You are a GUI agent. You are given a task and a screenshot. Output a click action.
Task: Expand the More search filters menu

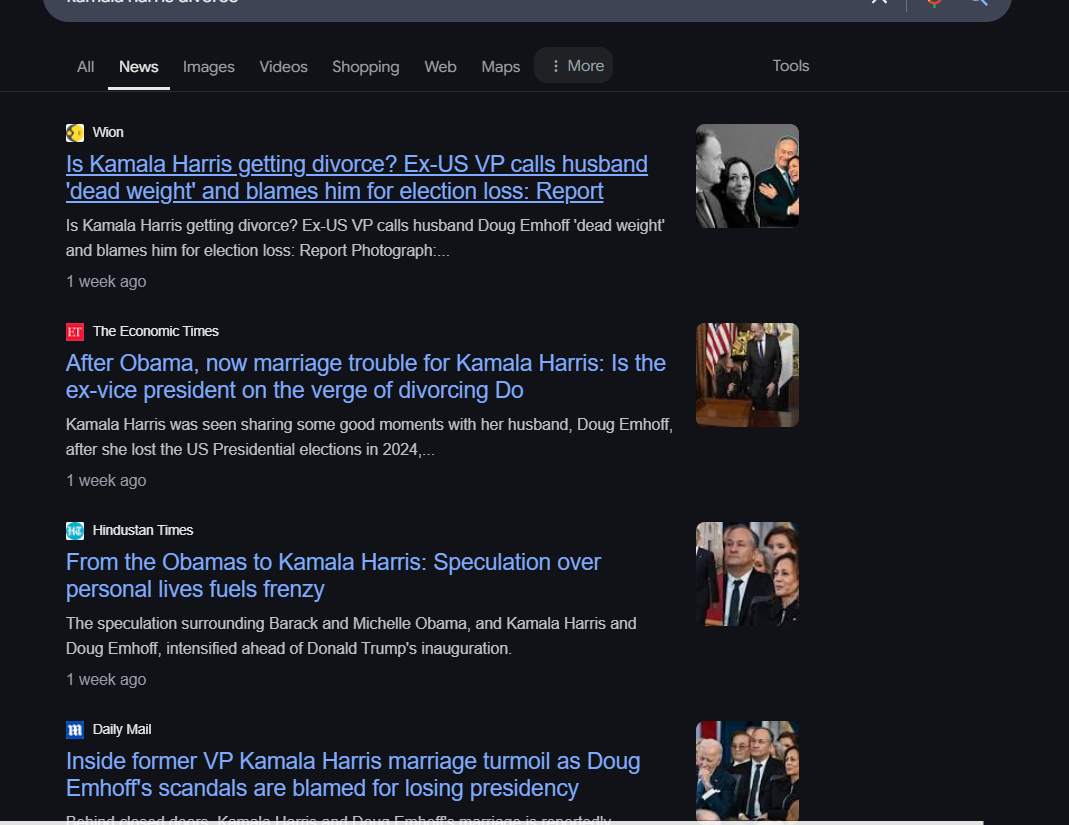(574, 66)
